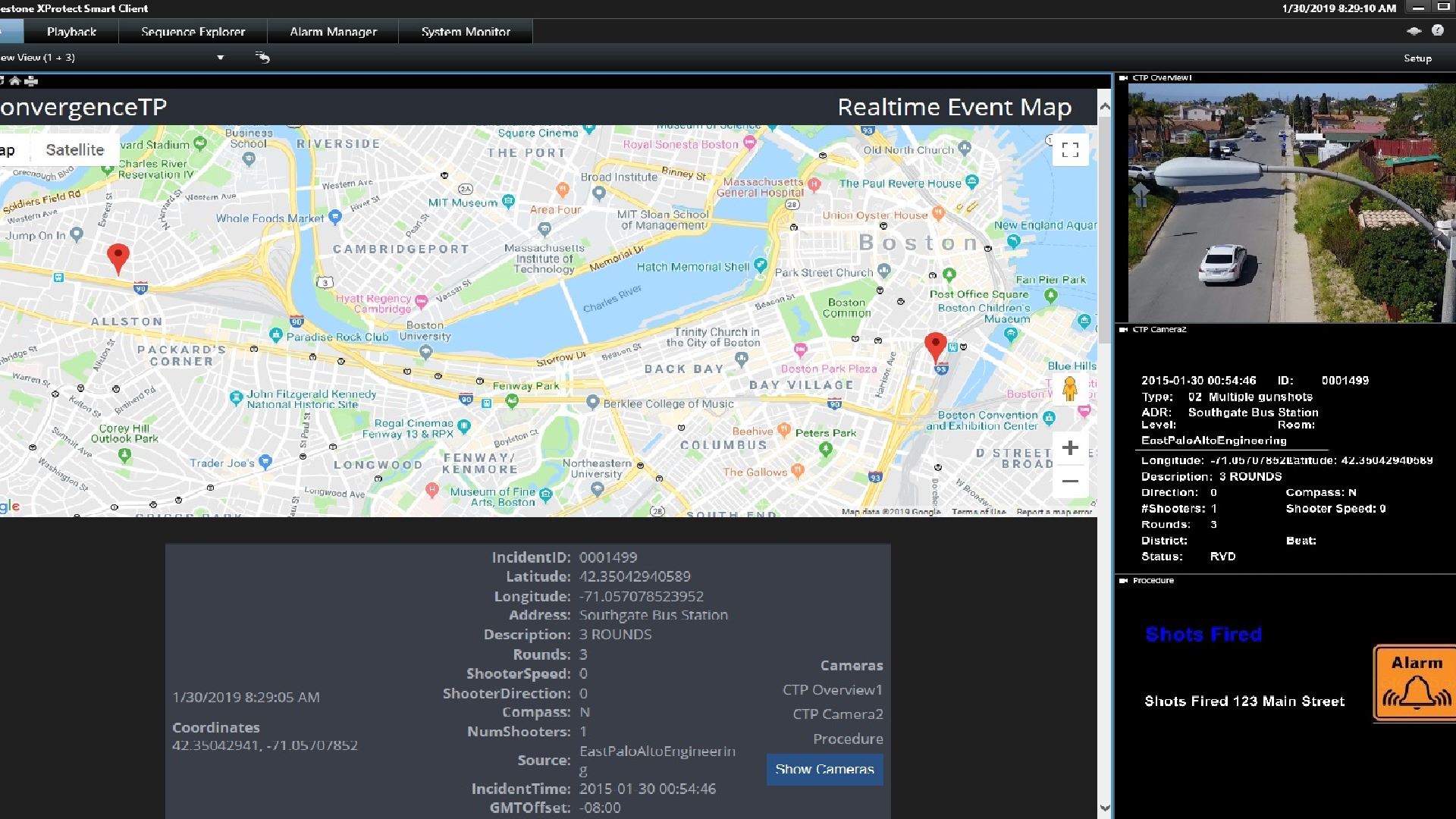This screenshot has width=1456, height=819.
Task: Switch map to Satellite view
Action: click(74, 150)
